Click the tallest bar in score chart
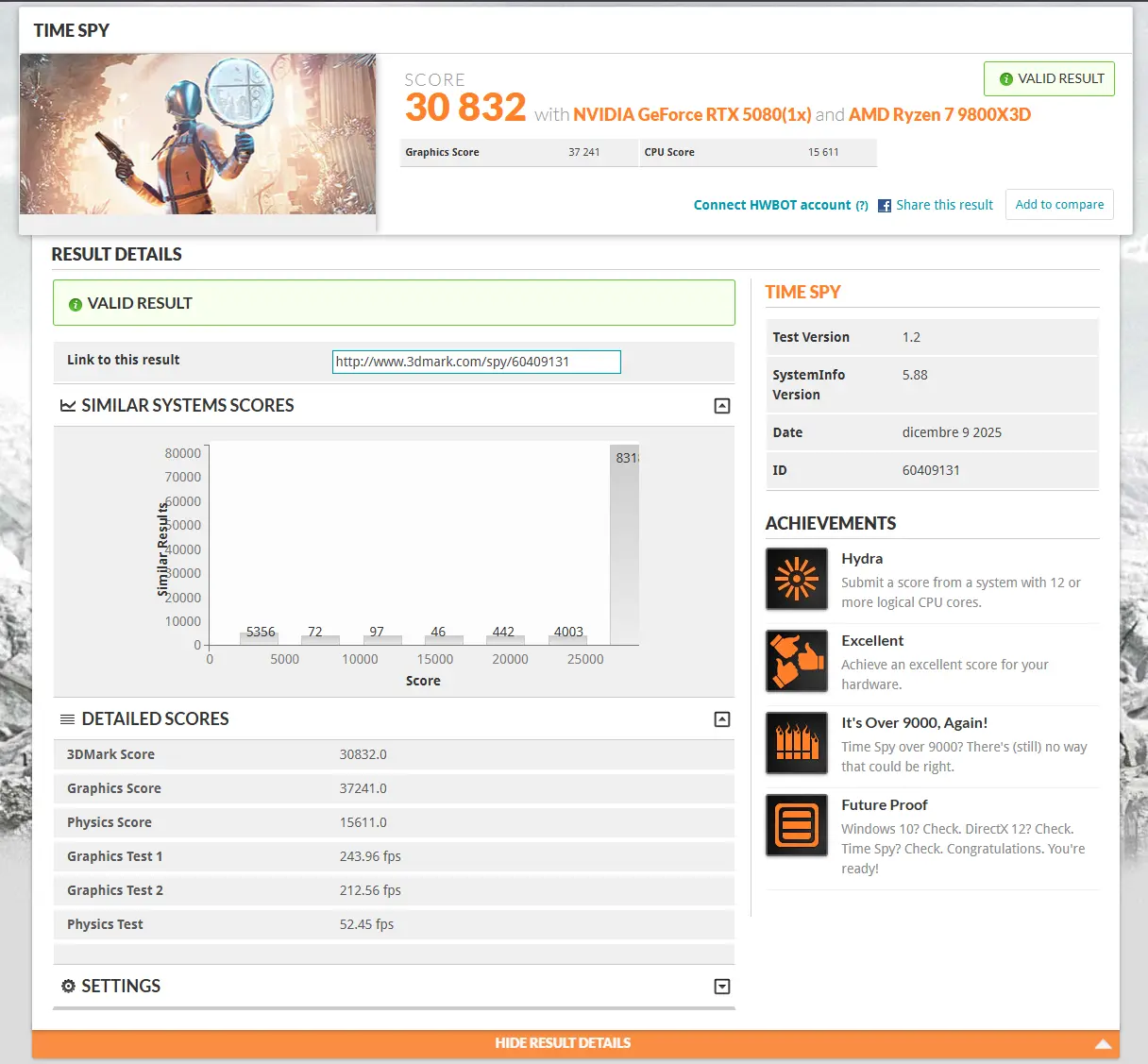Viewport: 1148px width, 1064px height. tap(624, 548)
